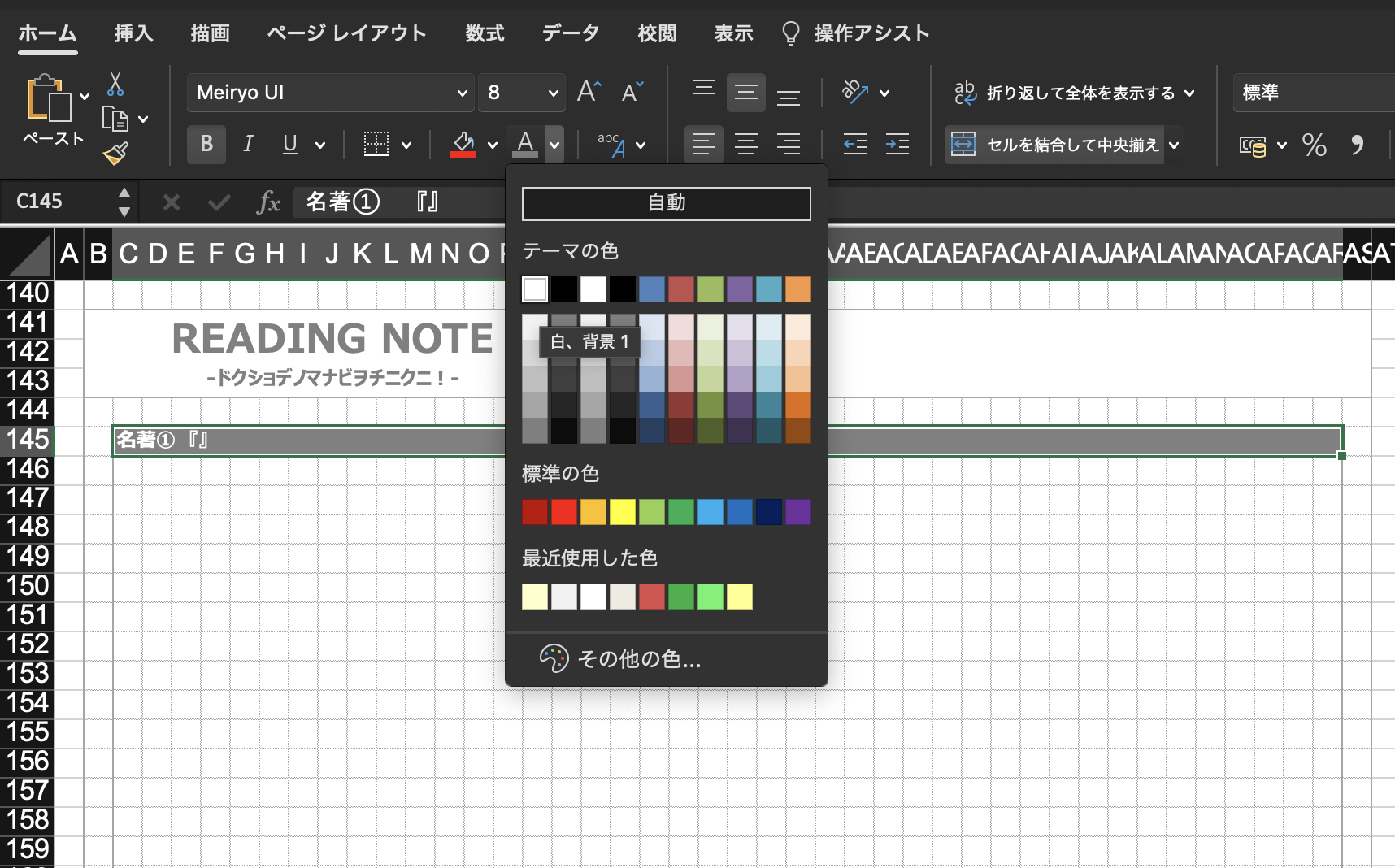This screenshot has height=868, width=1395.
Task: Click the insert function fx icon
Action: [268, 202]
